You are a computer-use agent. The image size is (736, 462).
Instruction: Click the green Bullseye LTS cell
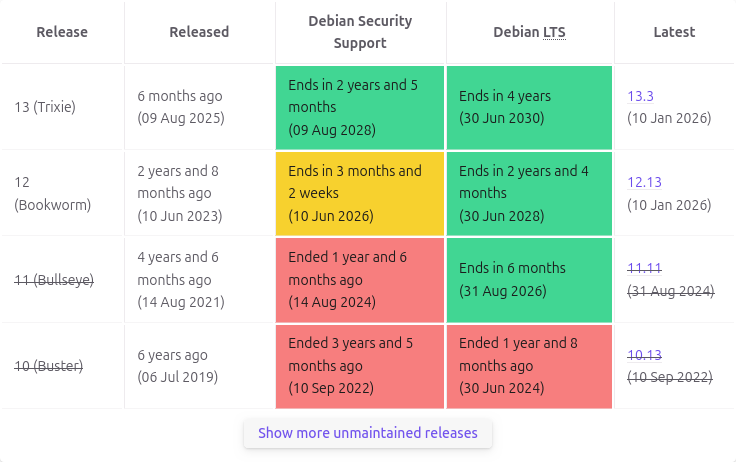[x=529, y=279]
